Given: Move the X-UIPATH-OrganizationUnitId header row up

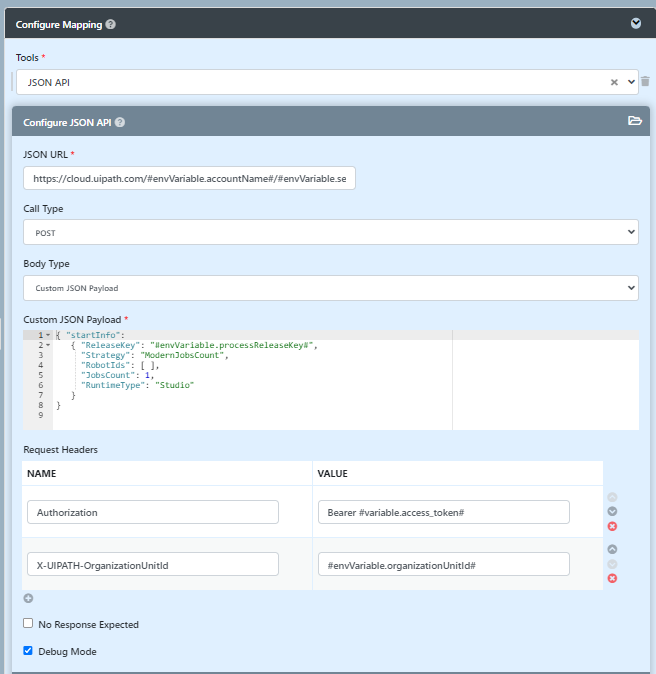Looking at the screenshot, I should click(x=612, y=549).
